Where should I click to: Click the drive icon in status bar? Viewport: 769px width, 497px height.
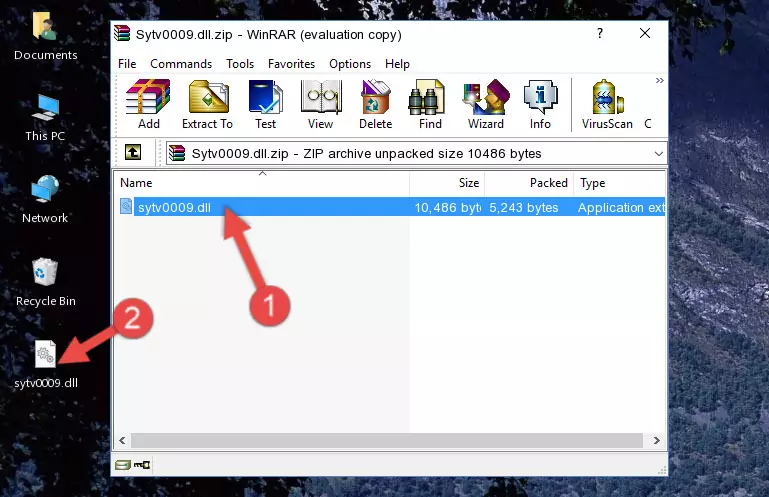point(123,465)
